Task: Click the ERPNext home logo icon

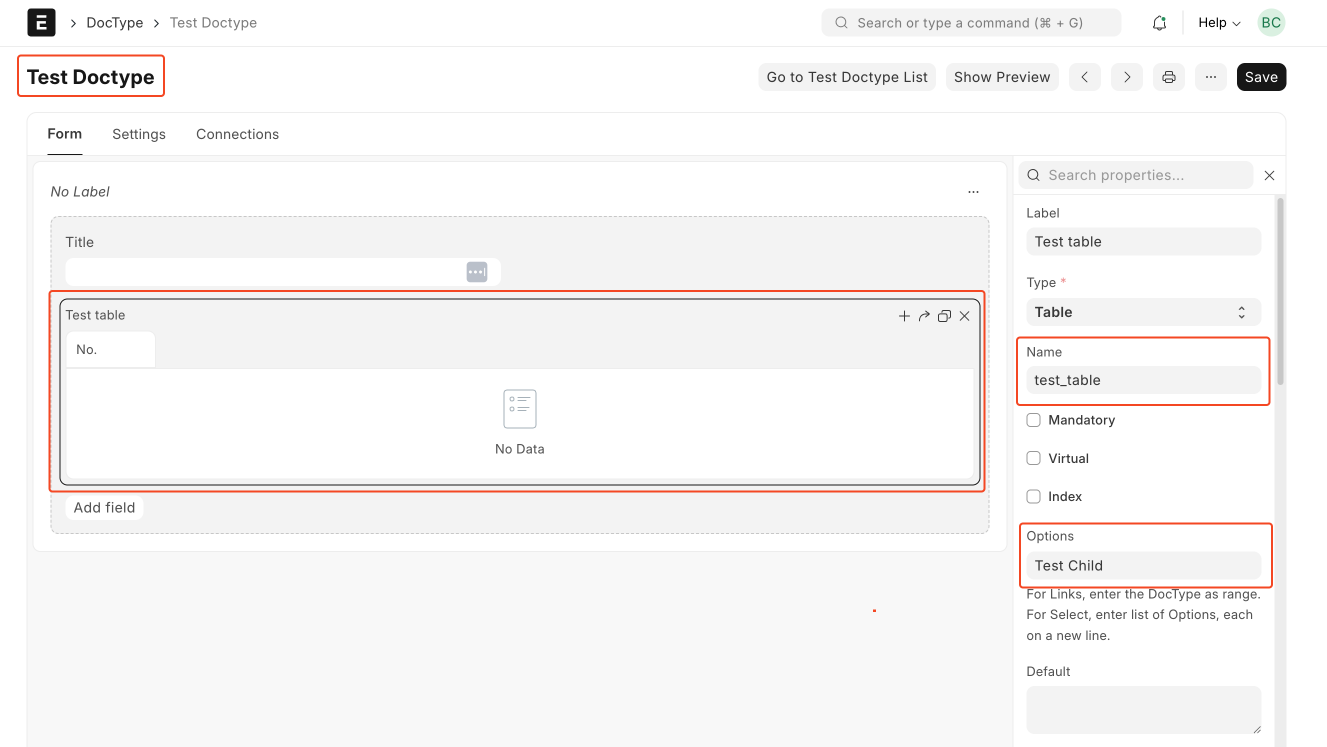Action: 41,22
